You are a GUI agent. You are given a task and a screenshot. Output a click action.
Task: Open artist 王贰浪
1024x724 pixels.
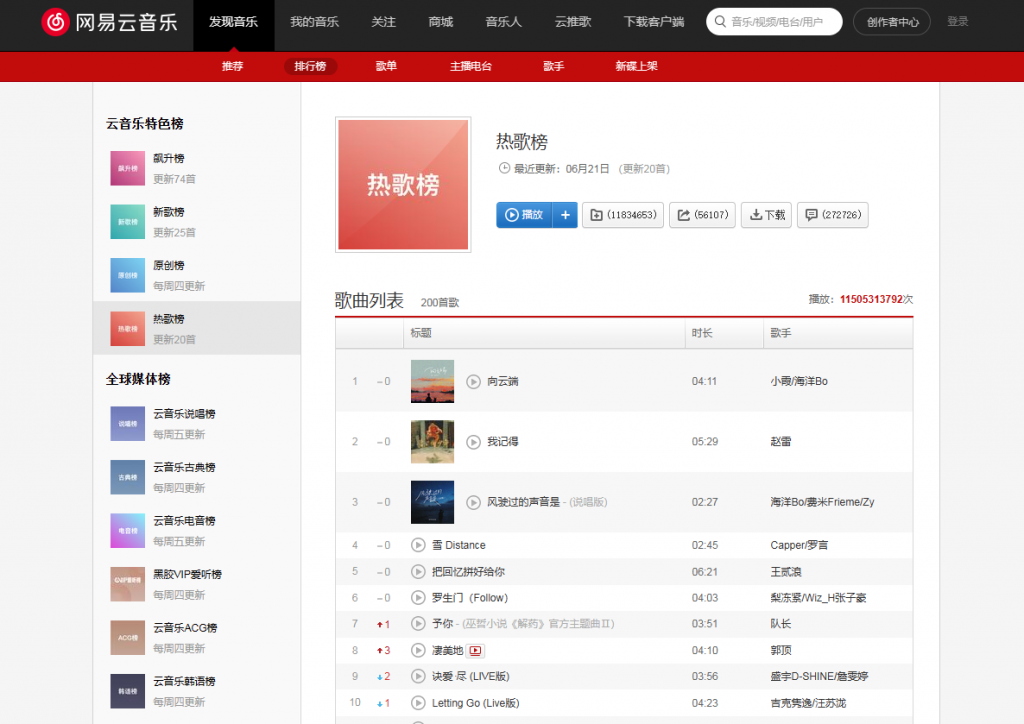click(x=786, y=572)
